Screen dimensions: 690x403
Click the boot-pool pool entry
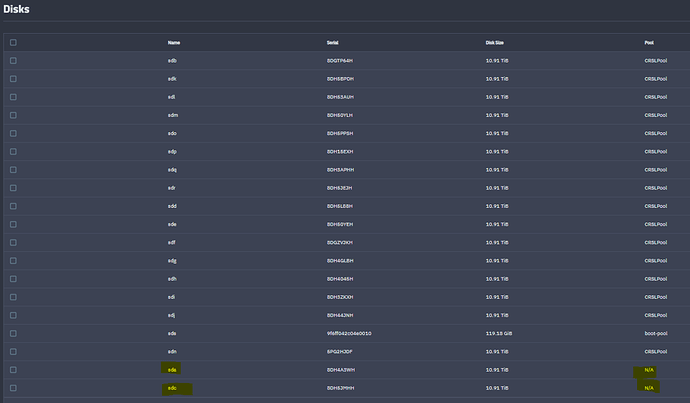[x=656, y=333]
